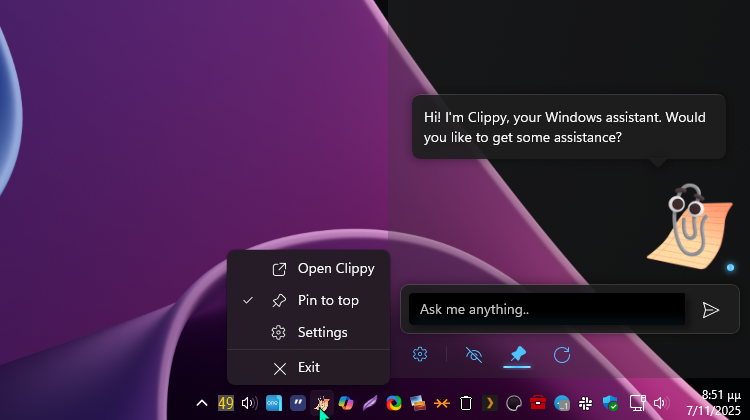Open the dark circle tray icon
Viewport: 750px width, 420px height.
coord(514,403)
